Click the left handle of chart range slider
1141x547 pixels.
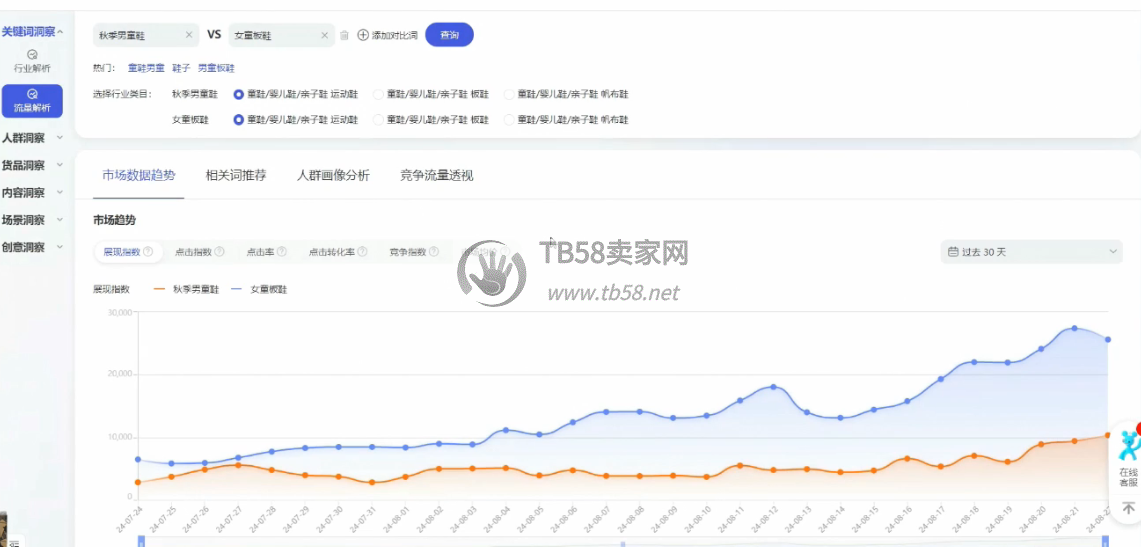click(x=141, y=541)
